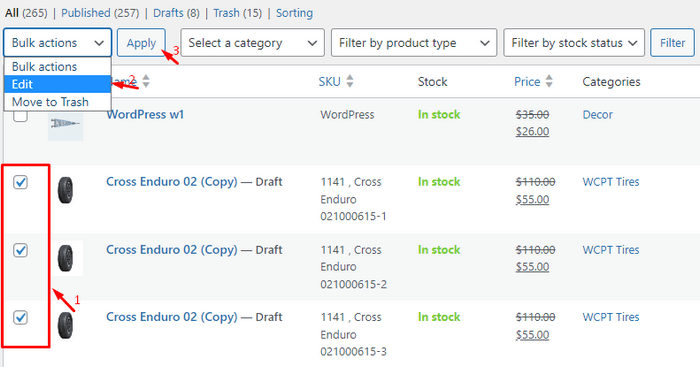Open the Select a category dropdown
700x367 pixels.
click(x=252, y=43)
